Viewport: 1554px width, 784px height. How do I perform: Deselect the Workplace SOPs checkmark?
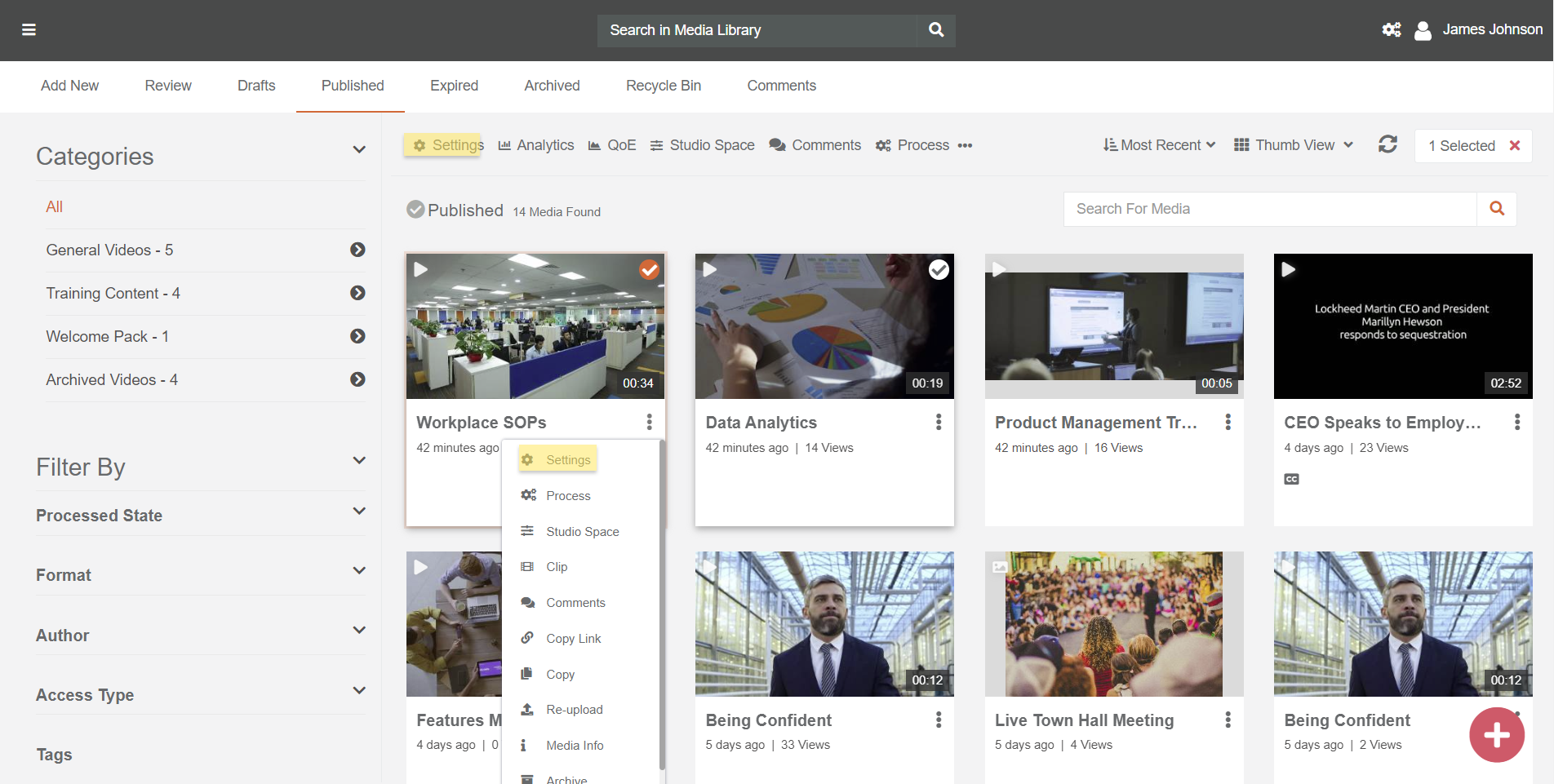[x=649, y=269]
